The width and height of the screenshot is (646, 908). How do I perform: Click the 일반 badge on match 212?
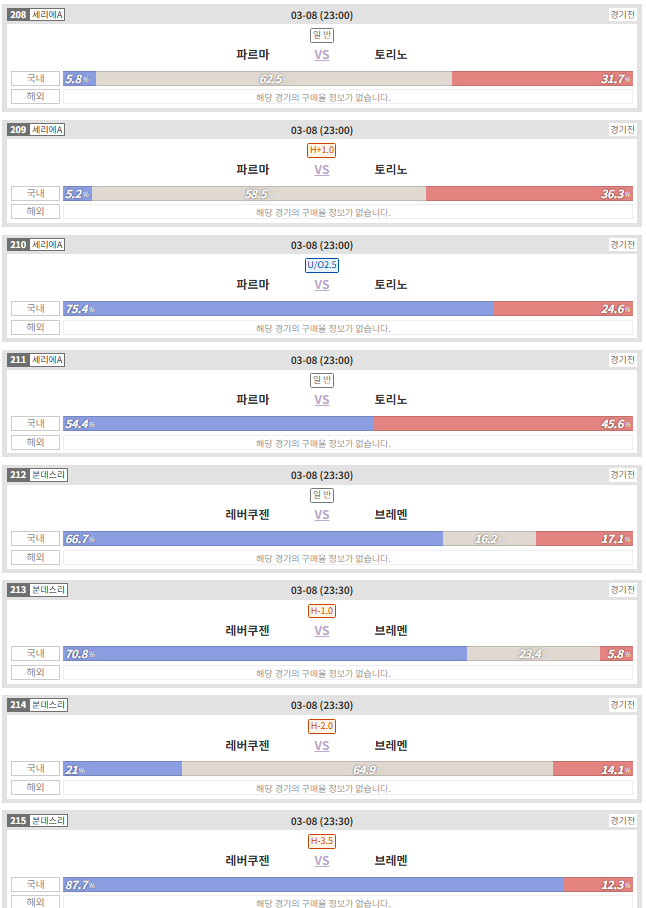(x=322, y=495)
